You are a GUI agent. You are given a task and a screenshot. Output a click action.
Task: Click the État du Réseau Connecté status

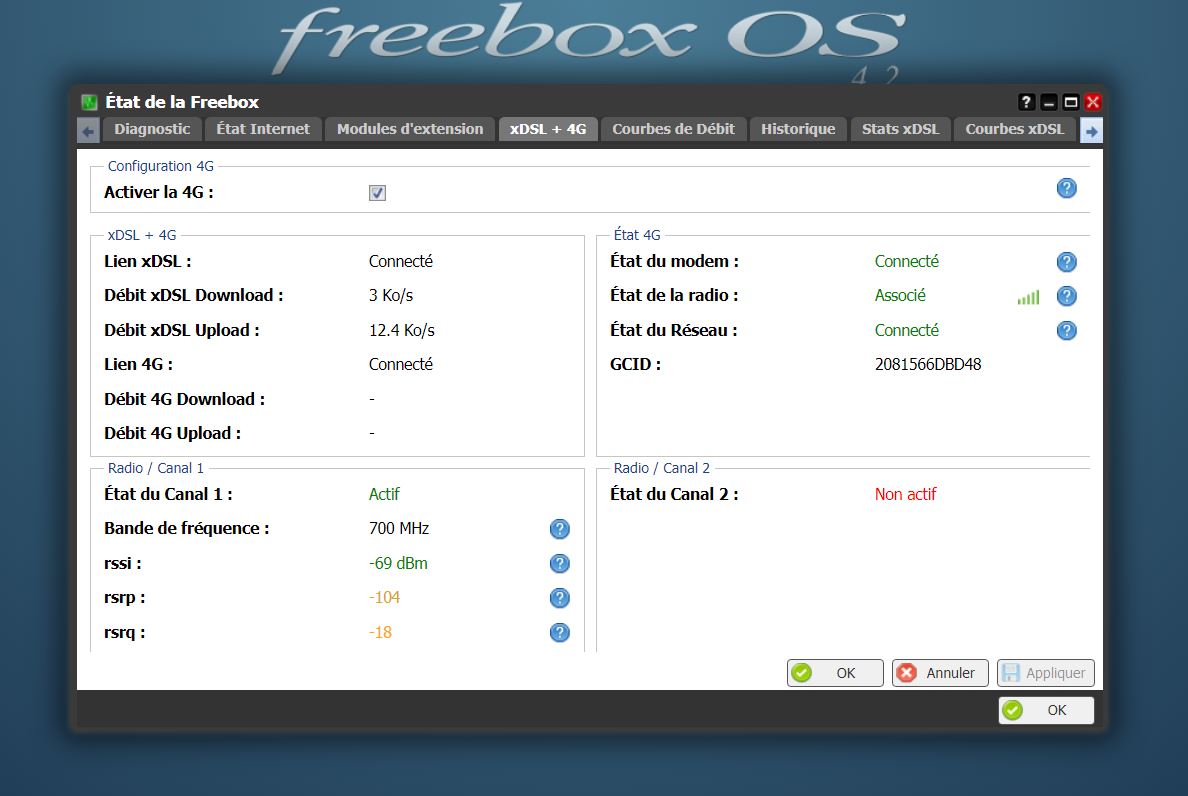click(906, 330)
